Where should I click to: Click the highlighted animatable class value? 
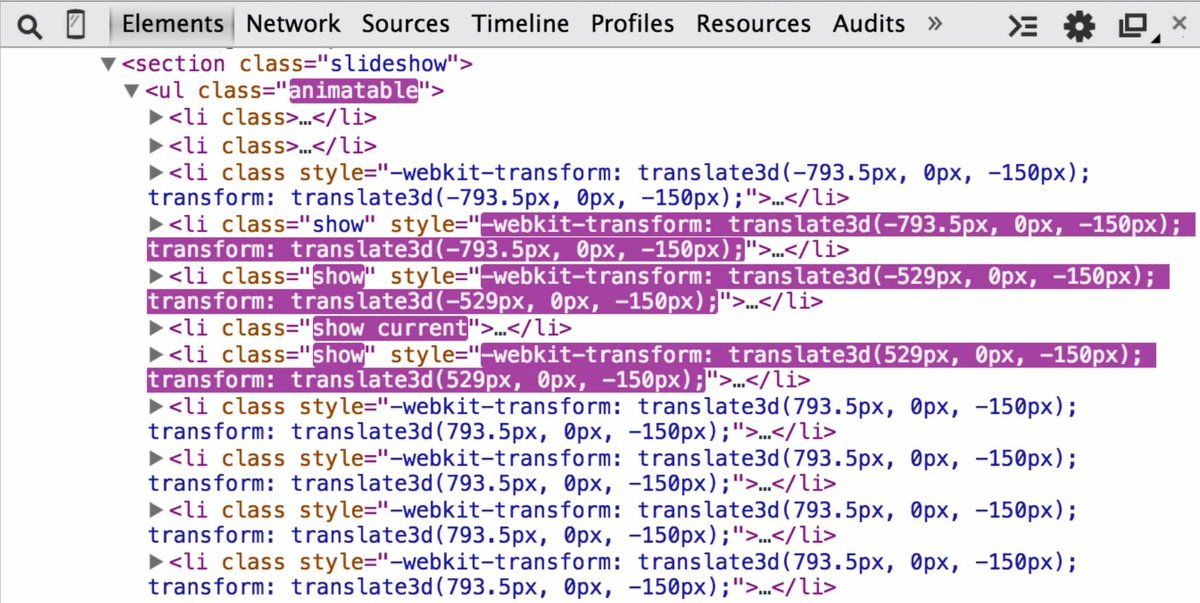tap(353, 91)
